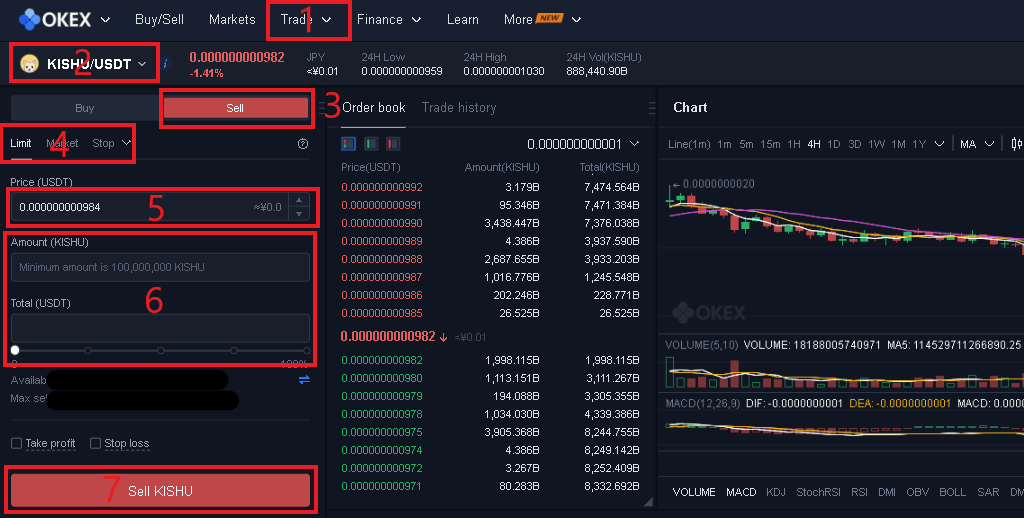Enable the Stop loss checkbox
Image resolution: width=1024 pixels, height=518 pixels.
point(95,444)
